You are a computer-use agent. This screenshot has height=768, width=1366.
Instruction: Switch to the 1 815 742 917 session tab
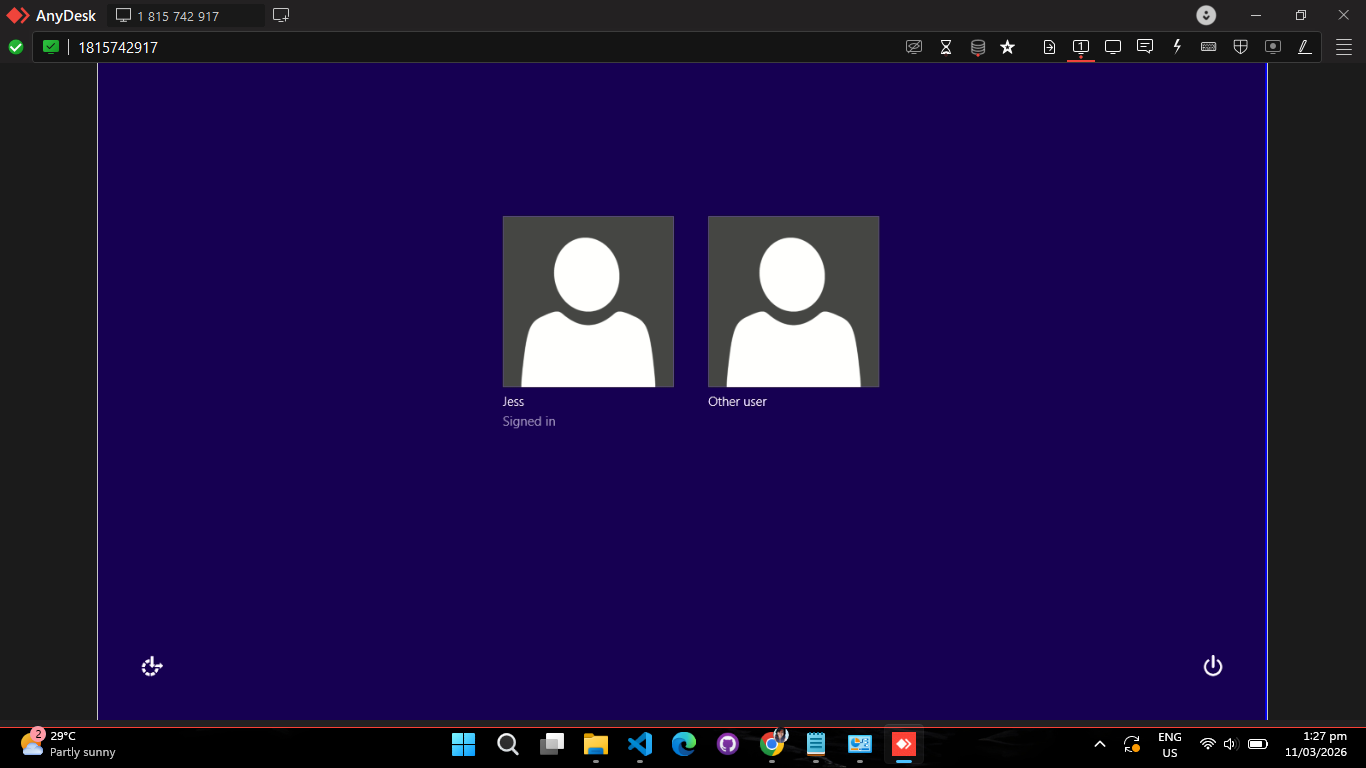tap(185, 16)
